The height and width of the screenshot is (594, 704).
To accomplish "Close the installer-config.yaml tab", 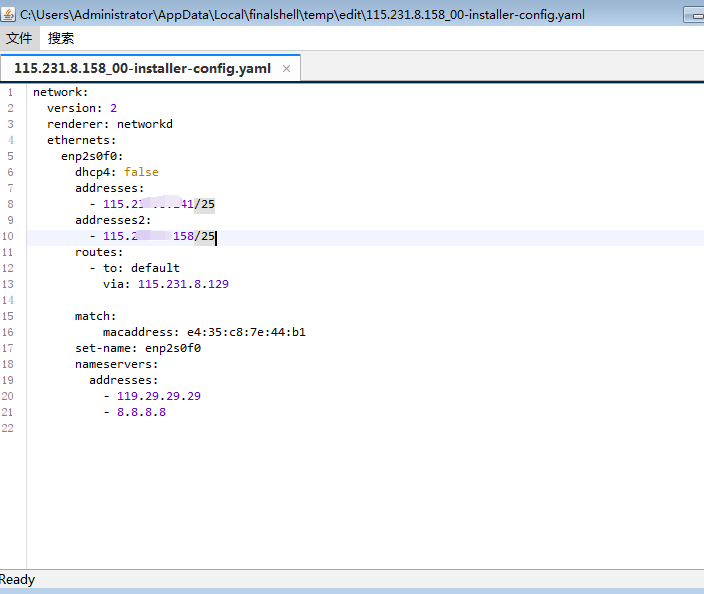I will 287,69.
